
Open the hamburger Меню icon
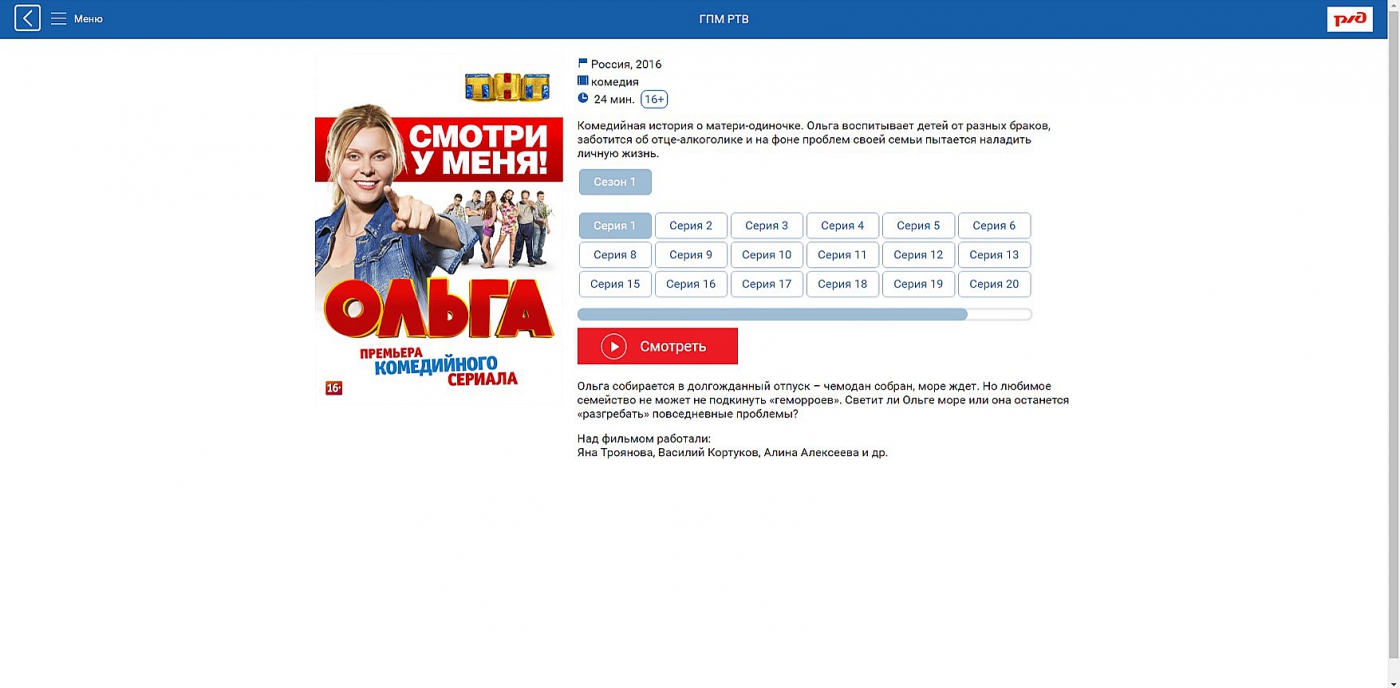click(59, 19)
